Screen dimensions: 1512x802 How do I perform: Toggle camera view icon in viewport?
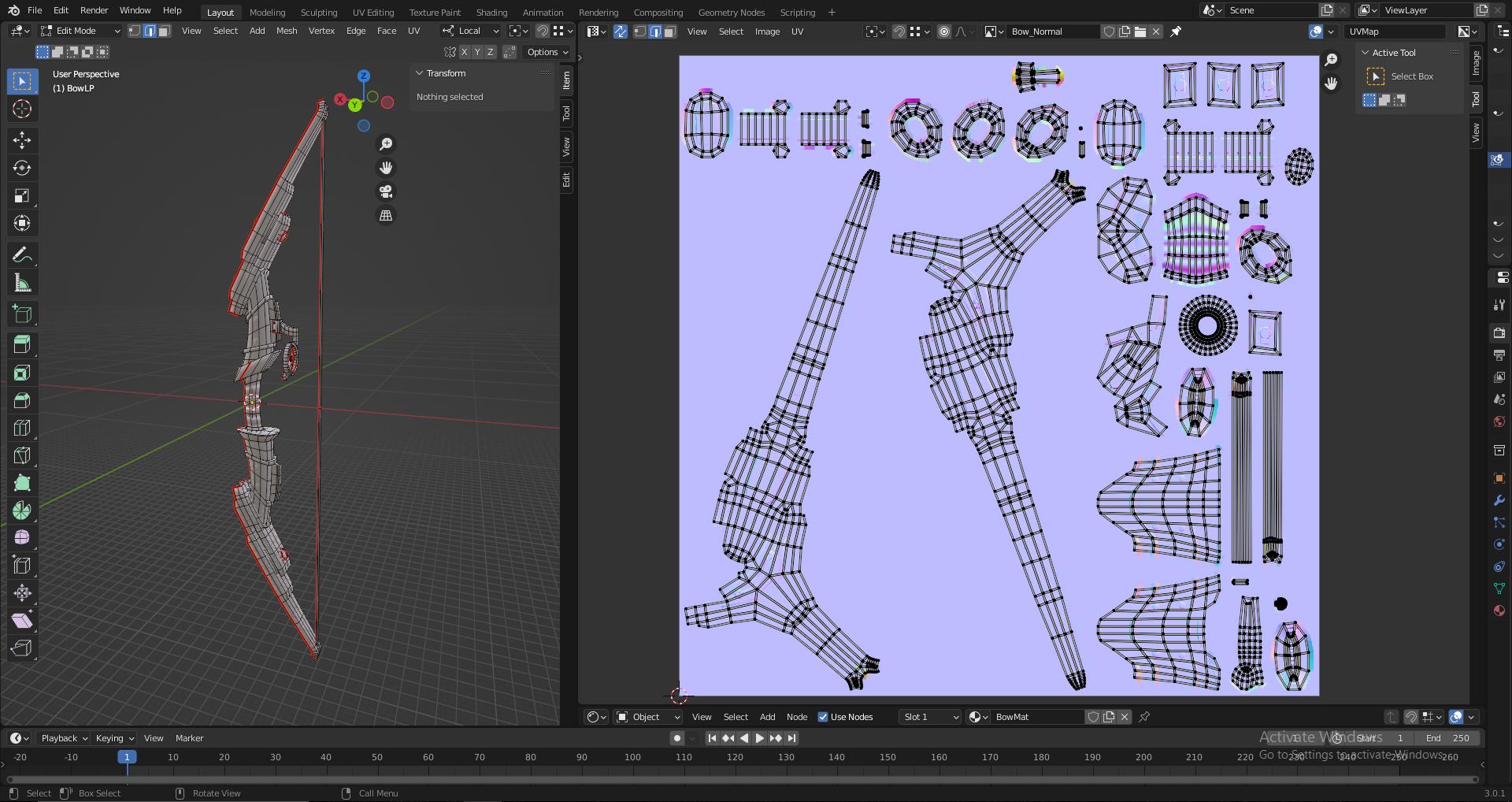386,191
